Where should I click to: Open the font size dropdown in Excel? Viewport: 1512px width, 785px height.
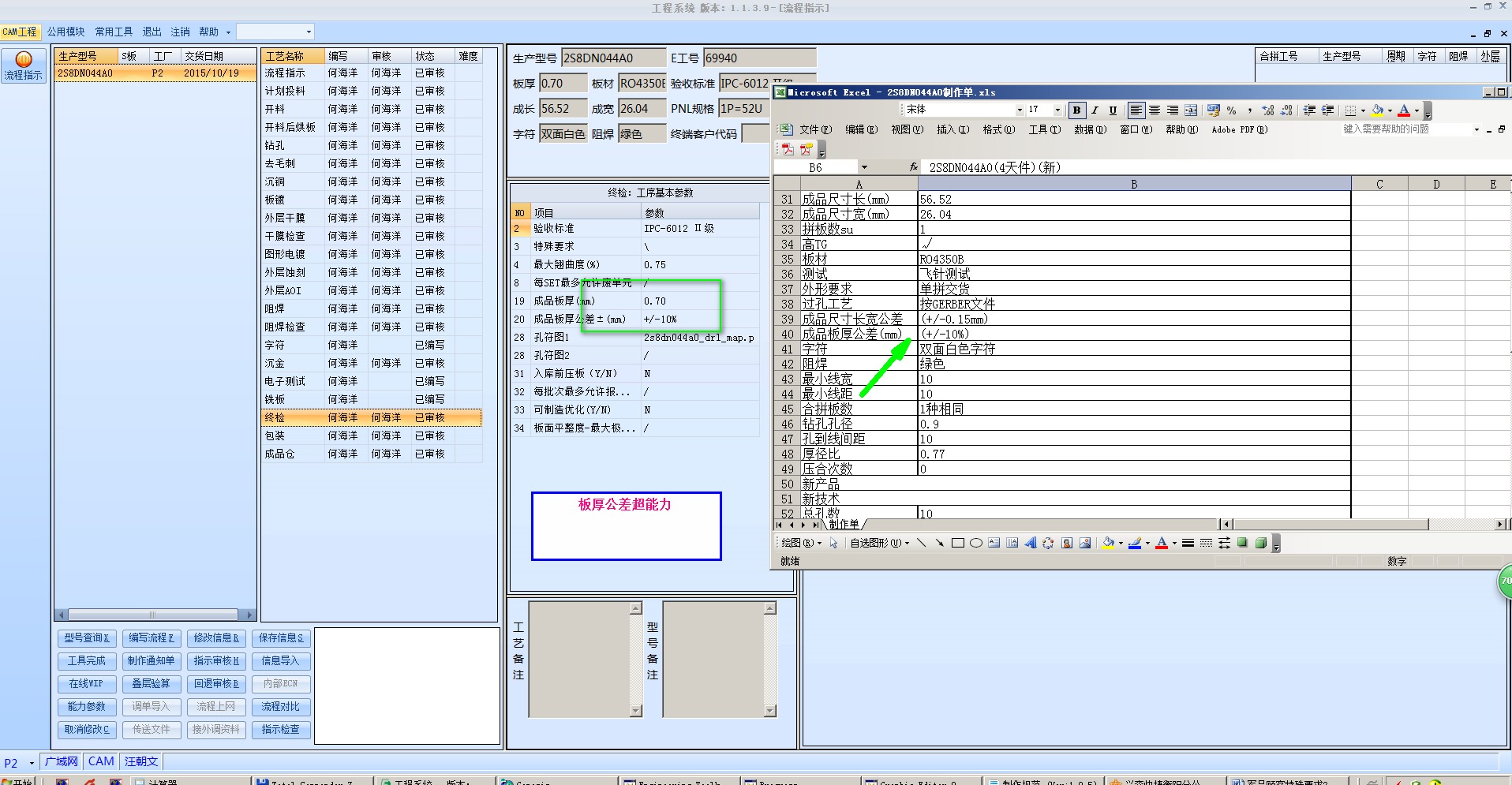pos(1057,110)
